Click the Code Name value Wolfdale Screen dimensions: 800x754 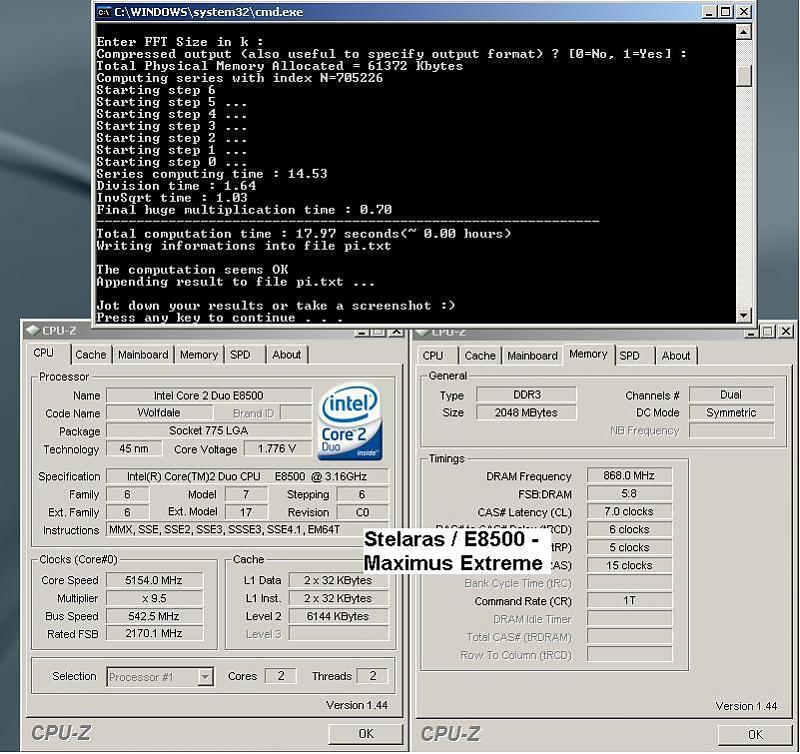(159, 413)
